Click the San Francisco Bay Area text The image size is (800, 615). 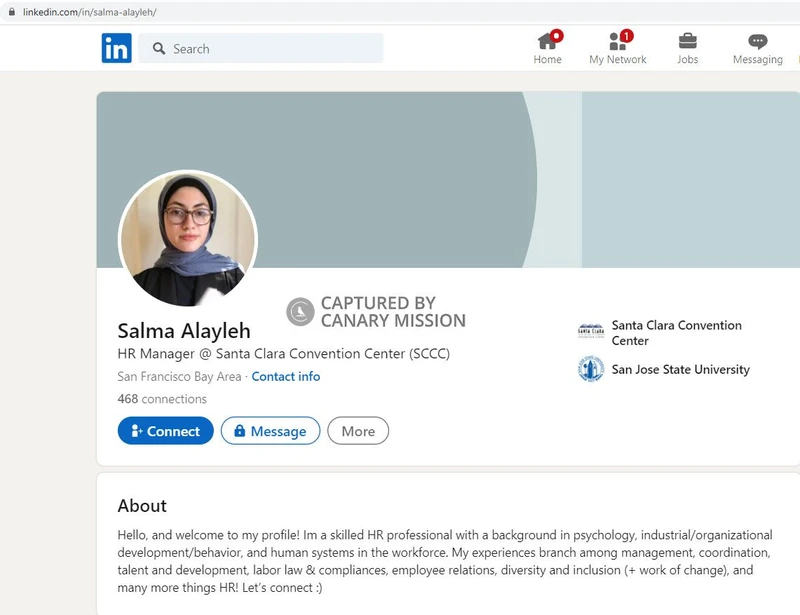(179, 377)
